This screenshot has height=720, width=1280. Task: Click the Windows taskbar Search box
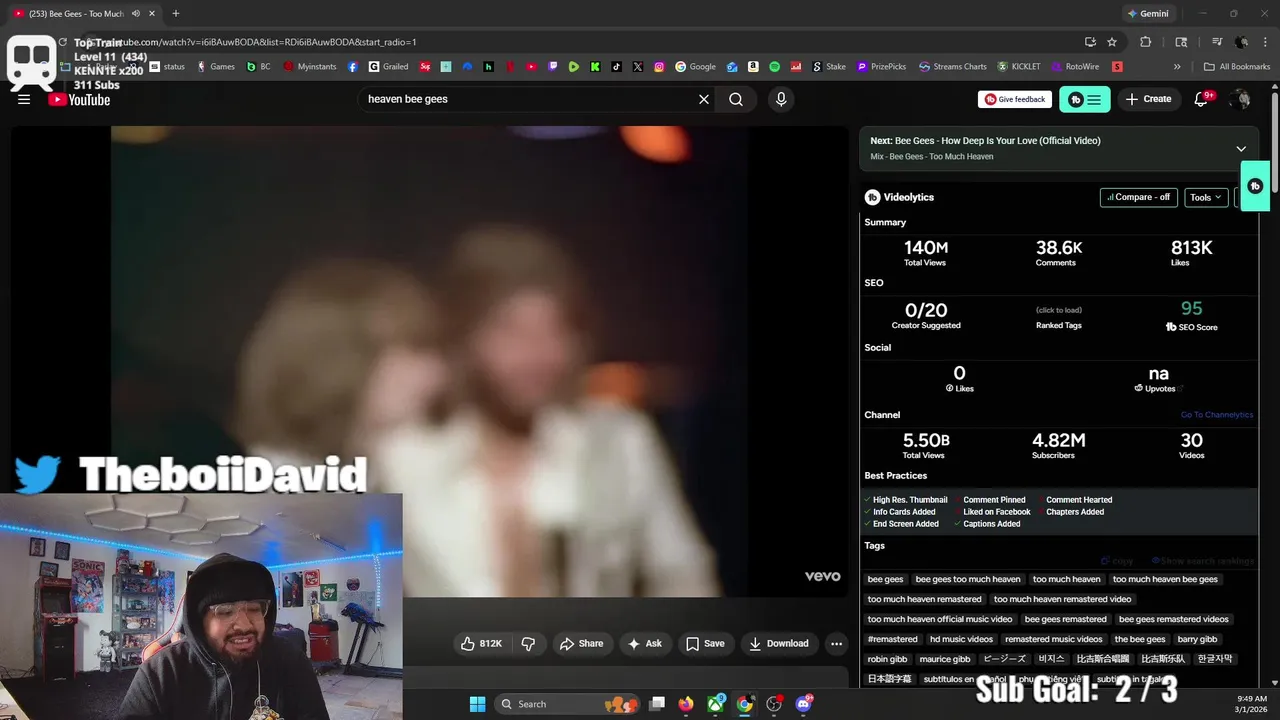click(x=568, y=704)
